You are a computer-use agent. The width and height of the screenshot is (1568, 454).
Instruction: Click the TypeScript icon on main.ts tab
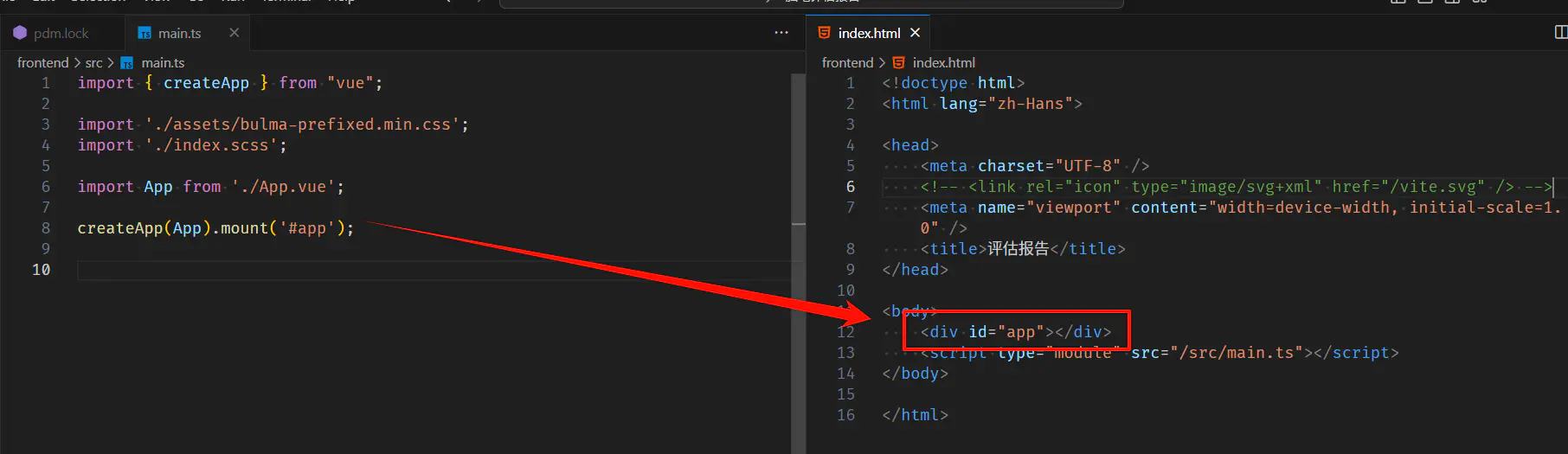pos(145,34)
